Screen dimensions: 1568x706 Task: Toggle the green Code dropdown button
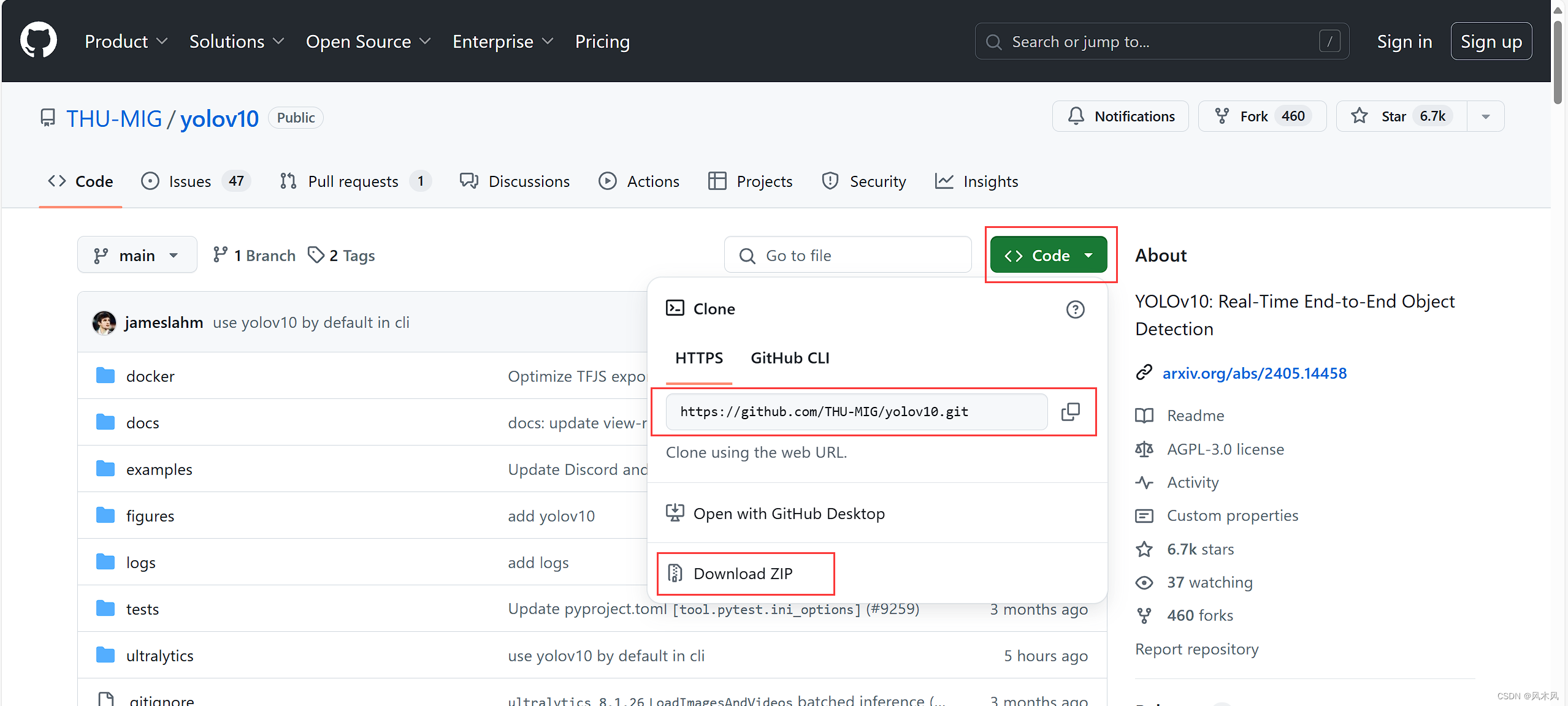1048,255
